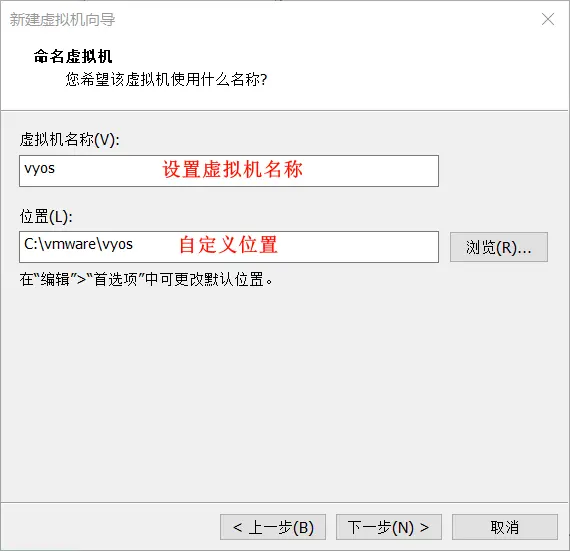The width and height of the screenshot is (570, 551).
Task: Click the 新建虚拟机向导 title bar text
Action: tap(62, 20)
